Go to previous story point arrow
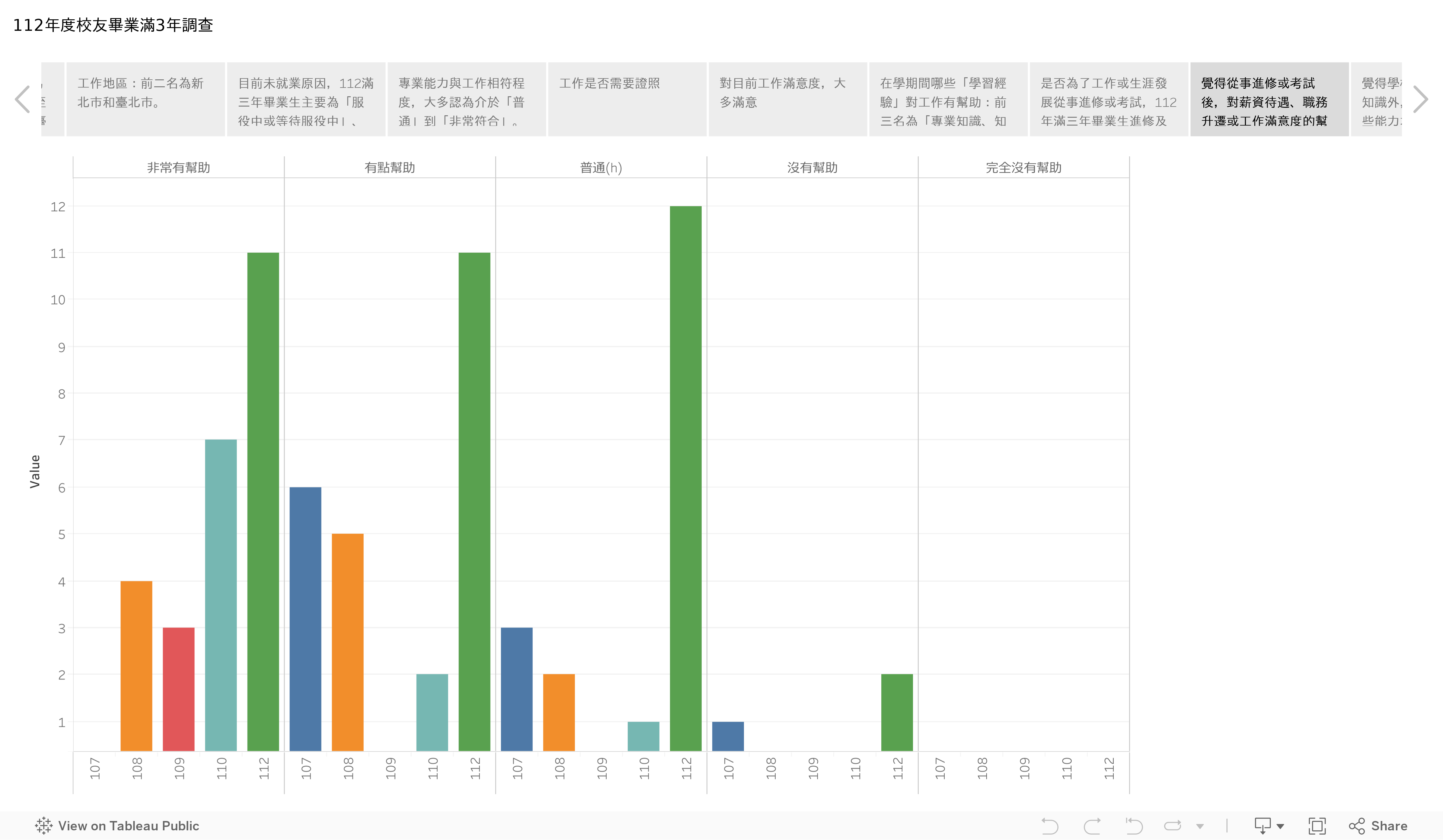This screenshot has width=1443, height=840. point(22,100)
